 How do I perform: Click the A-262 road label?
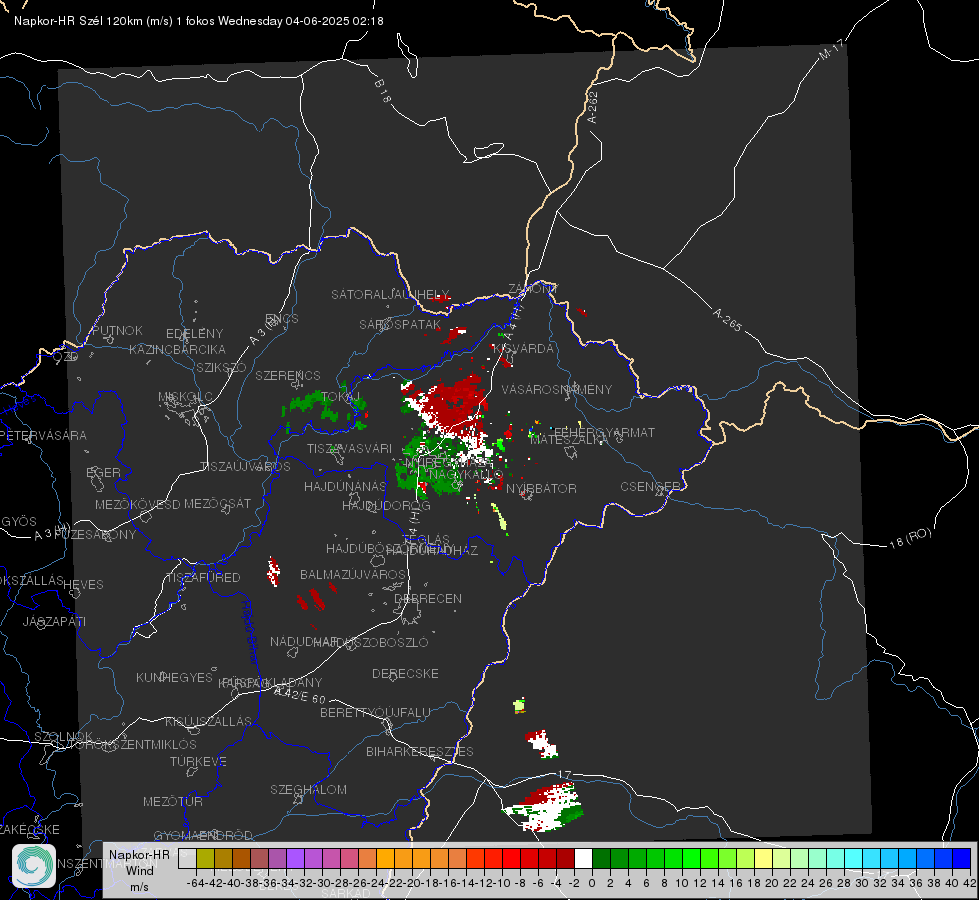593,107
